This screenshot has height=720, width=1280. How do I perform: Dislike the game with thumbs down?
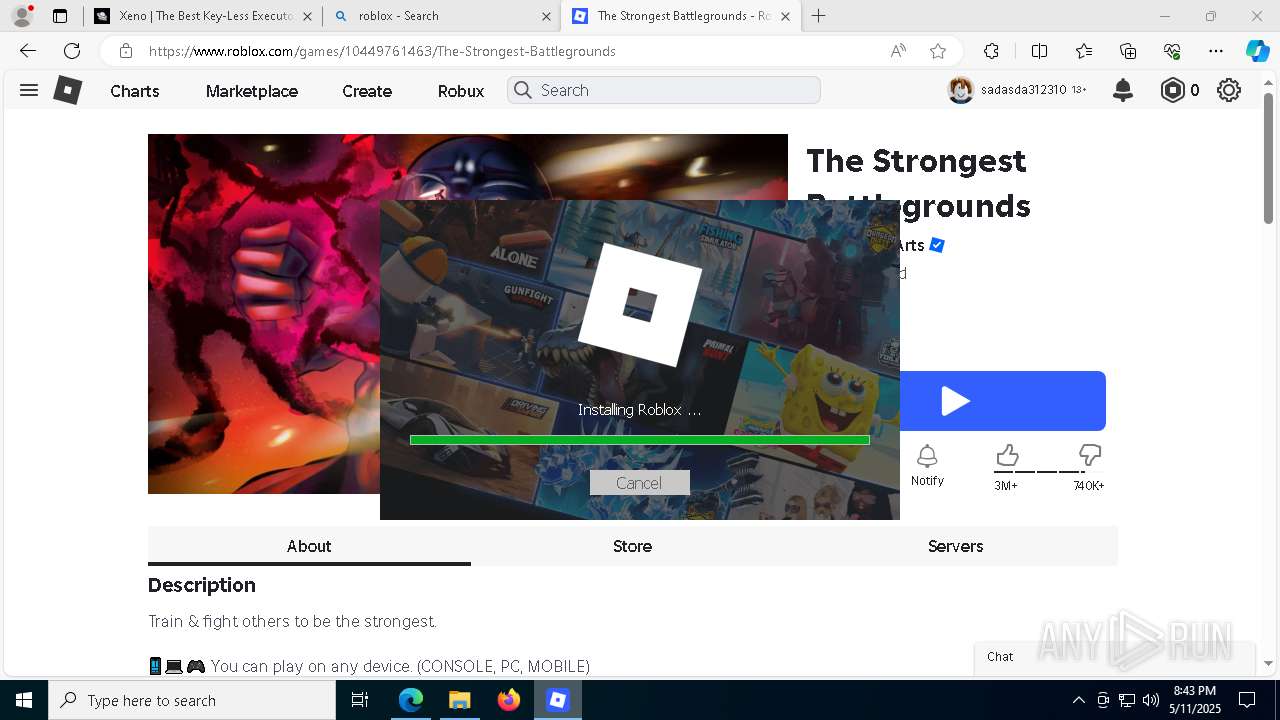pos(1090,456)
